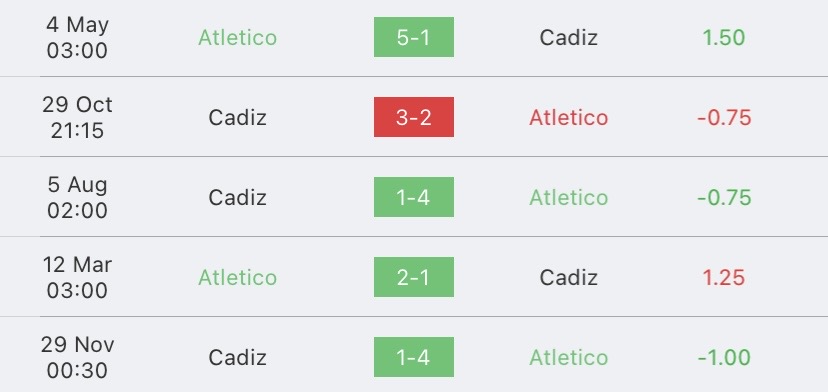The height and width of the screenshot is (392, 828).
Task: Open the 5-1 score of 4 May match
Action: coord(413,37)
